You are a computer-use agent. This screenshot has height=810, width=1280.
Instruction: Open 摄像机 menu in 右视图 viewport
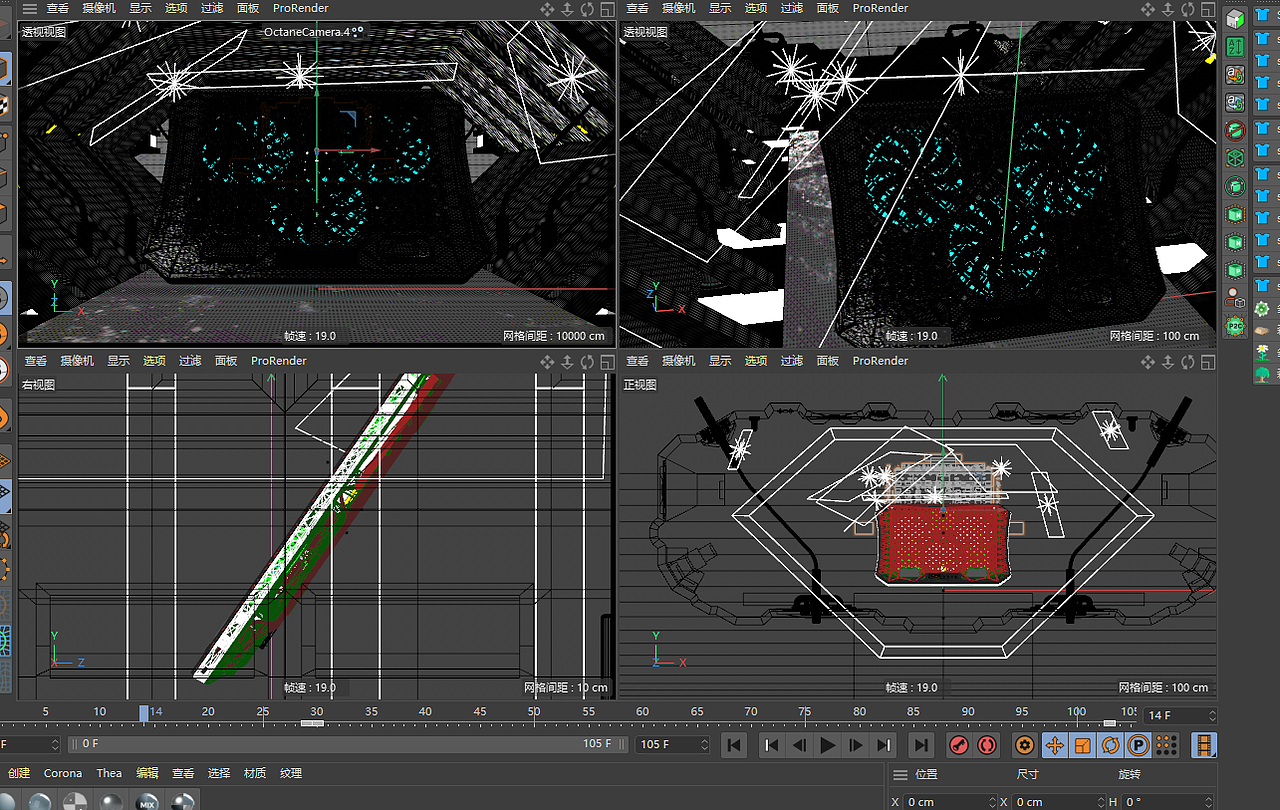(x=76, y=361)
